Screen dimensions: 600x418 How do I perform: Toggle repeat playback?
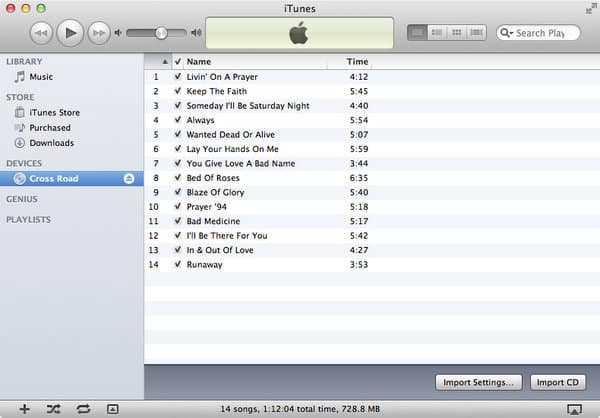point(83,409)
